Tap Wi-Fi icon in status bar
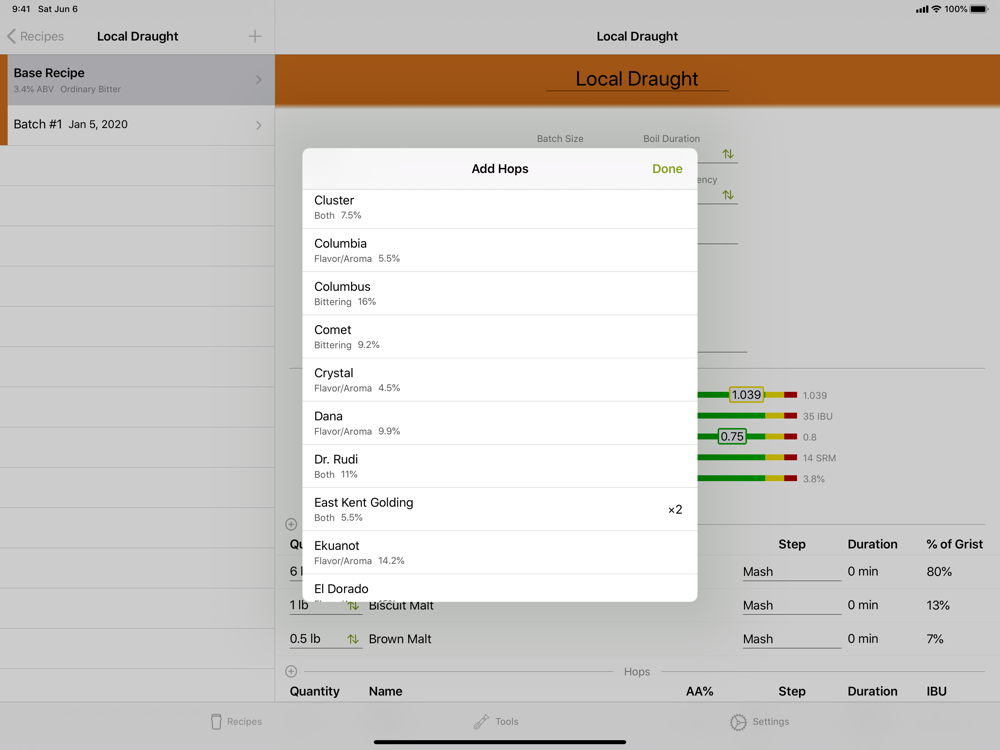This screenshot has height=750, width=1000. 936,9
